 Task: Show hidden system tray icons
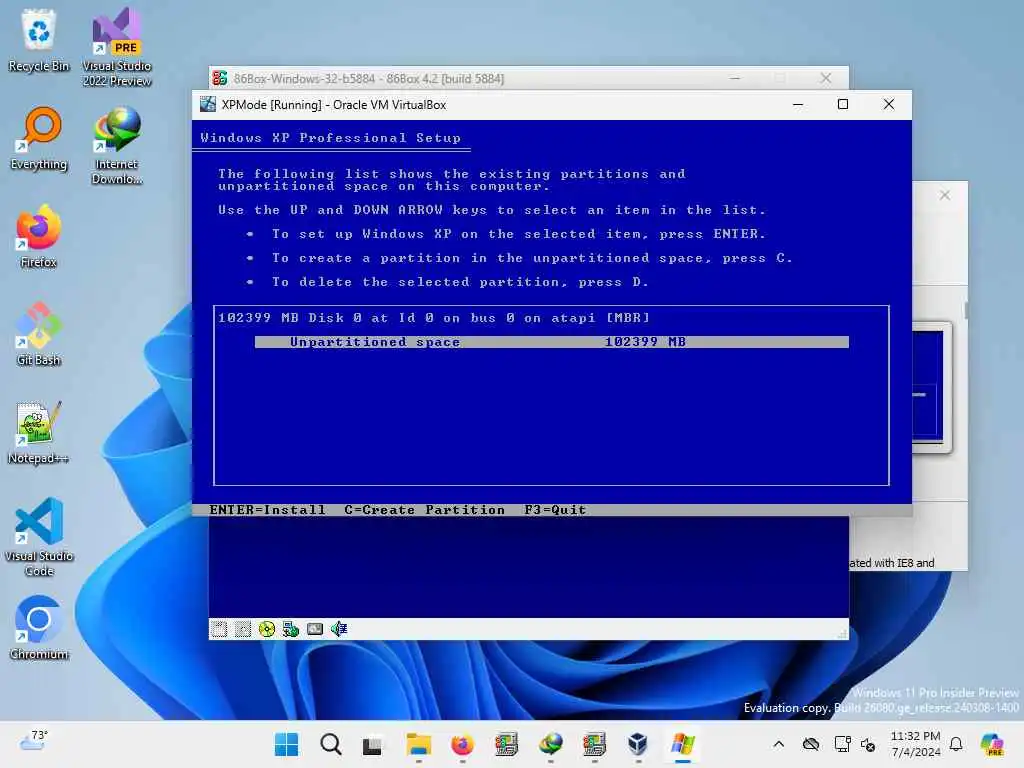tap(778, 744)
